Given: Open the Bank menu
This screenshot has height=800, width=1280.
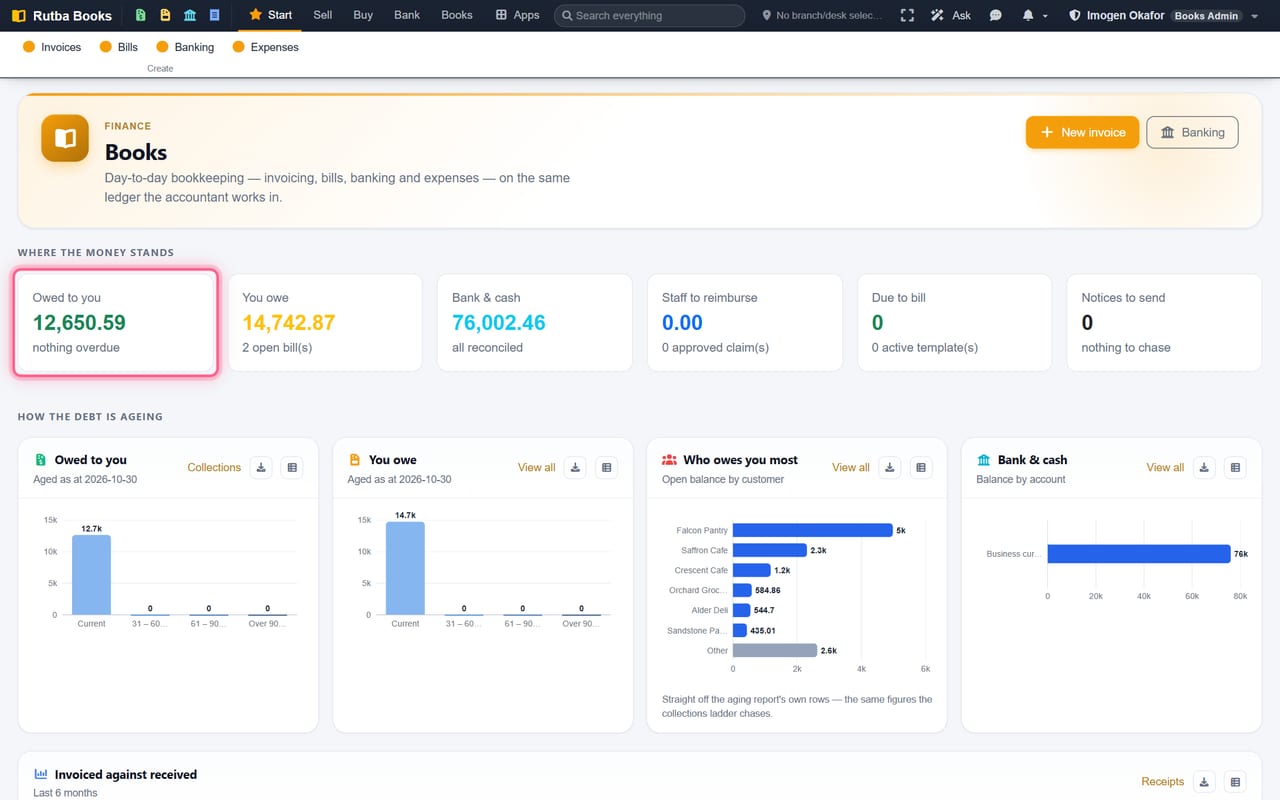Looking at the screenshot, I should coord(407,15).
